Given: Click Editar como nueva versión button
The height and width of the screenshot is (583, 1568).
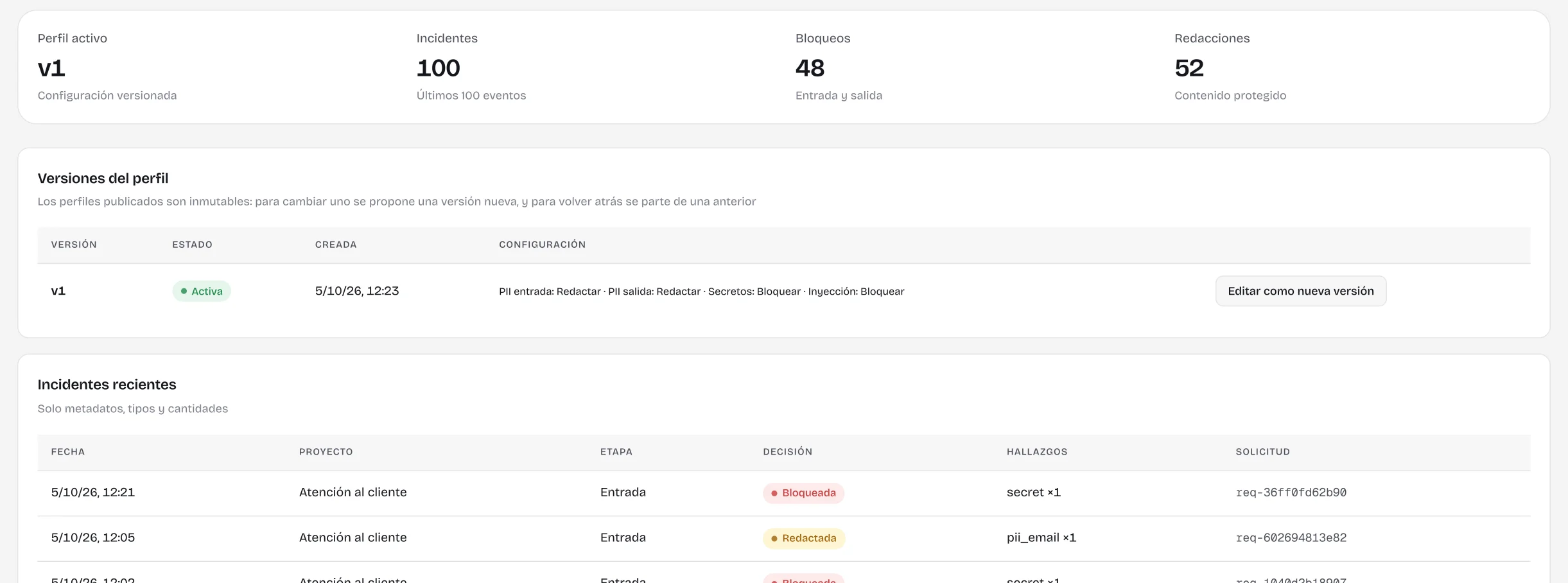Looking at the screenshot, I should pyautogui.click(x=1300, y=291).
